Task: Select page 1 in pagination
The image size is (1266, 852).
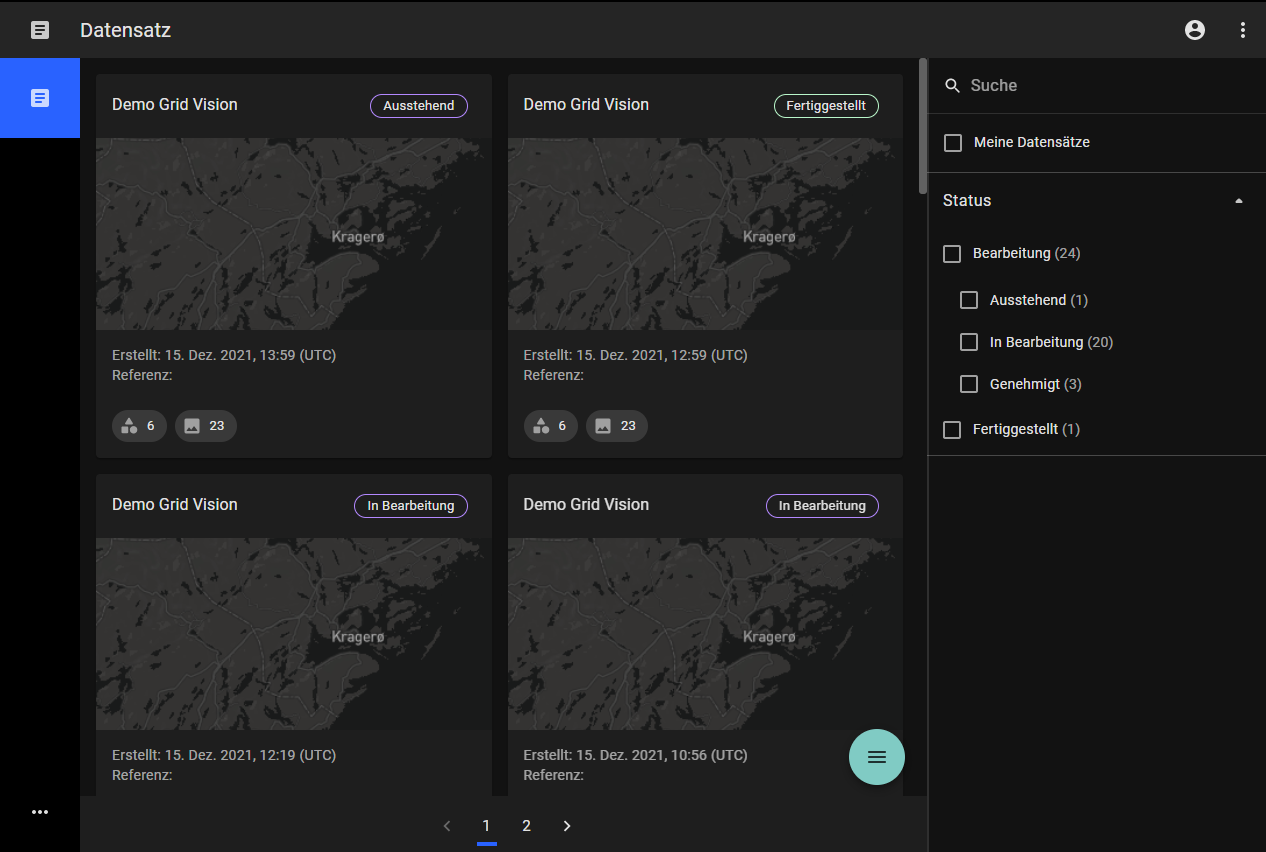Action: [486, 826]
